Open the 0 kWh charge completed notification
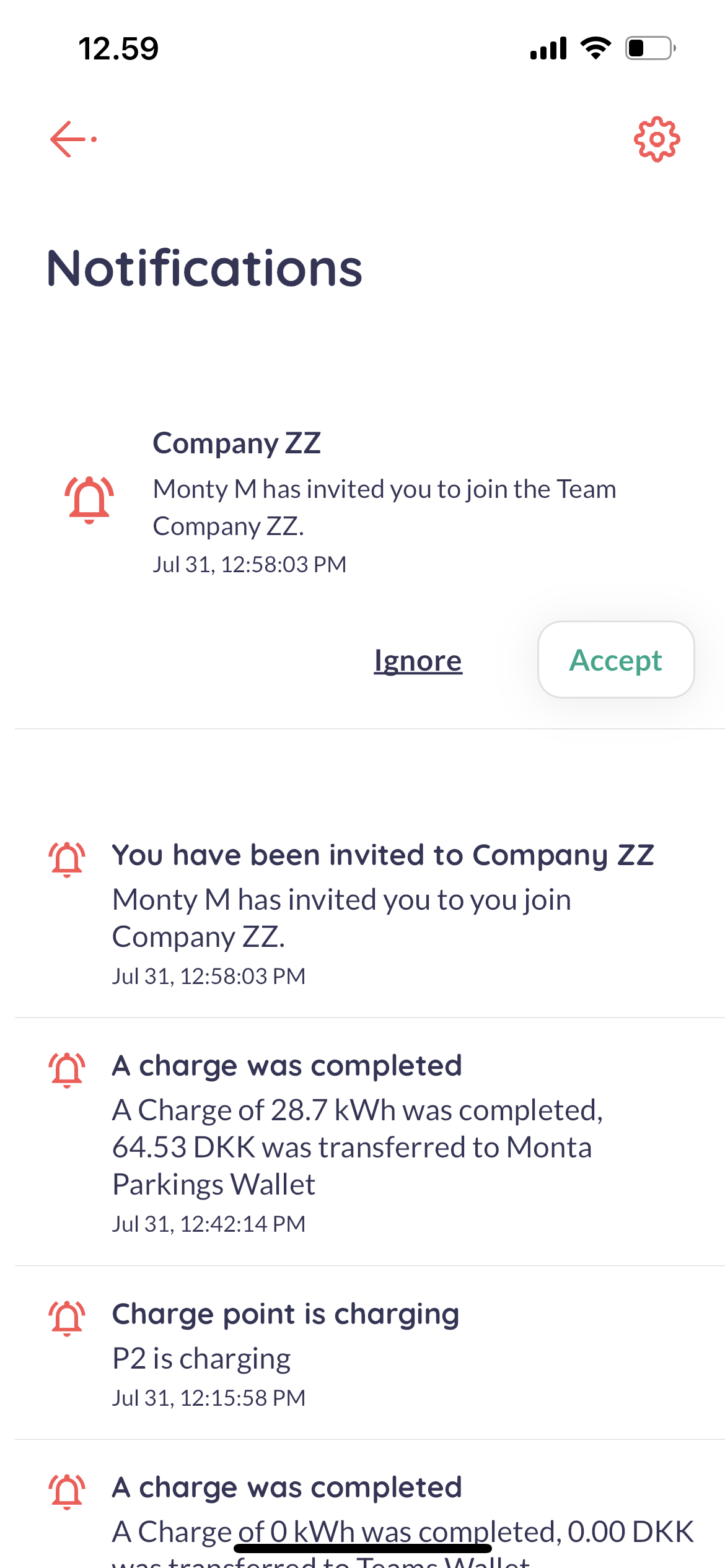Viewport: 725px width, 1568px height. click(x=287, y=1487)
